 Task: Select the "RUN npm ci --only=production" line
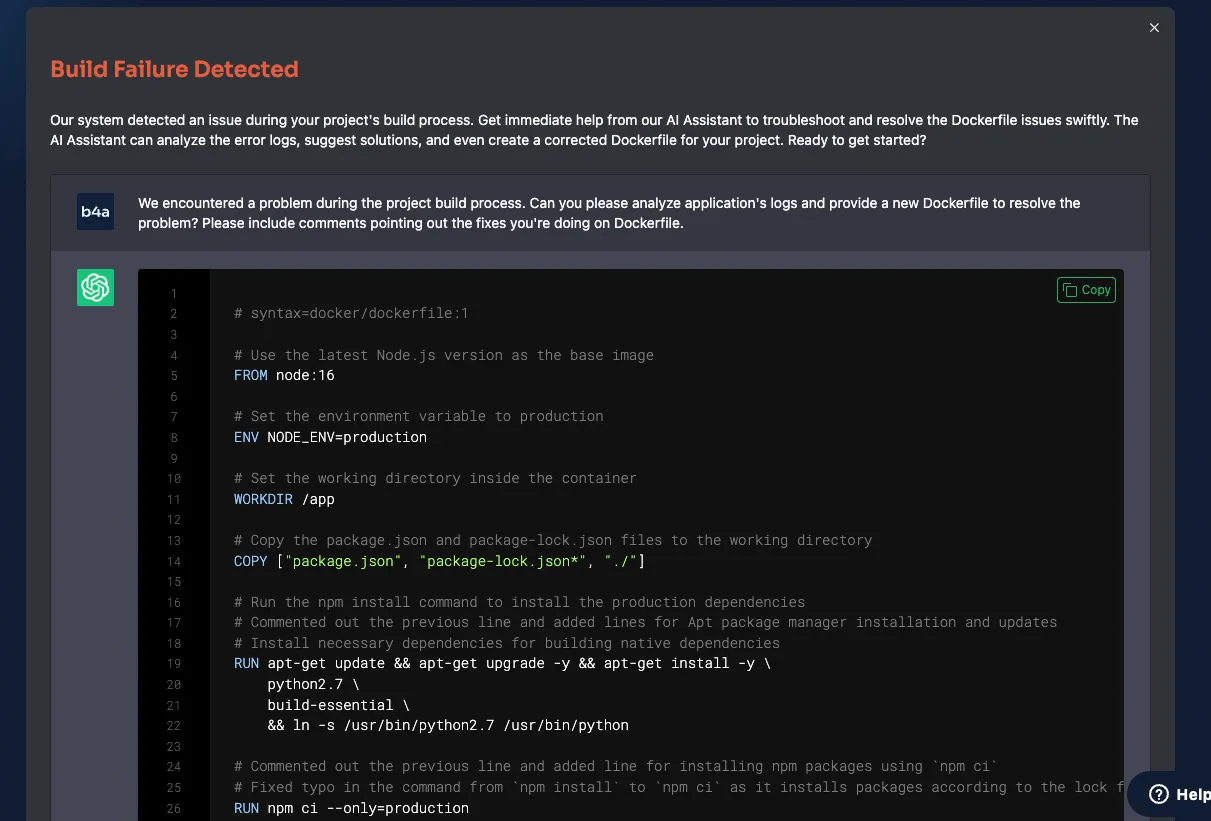coord(351,808)
